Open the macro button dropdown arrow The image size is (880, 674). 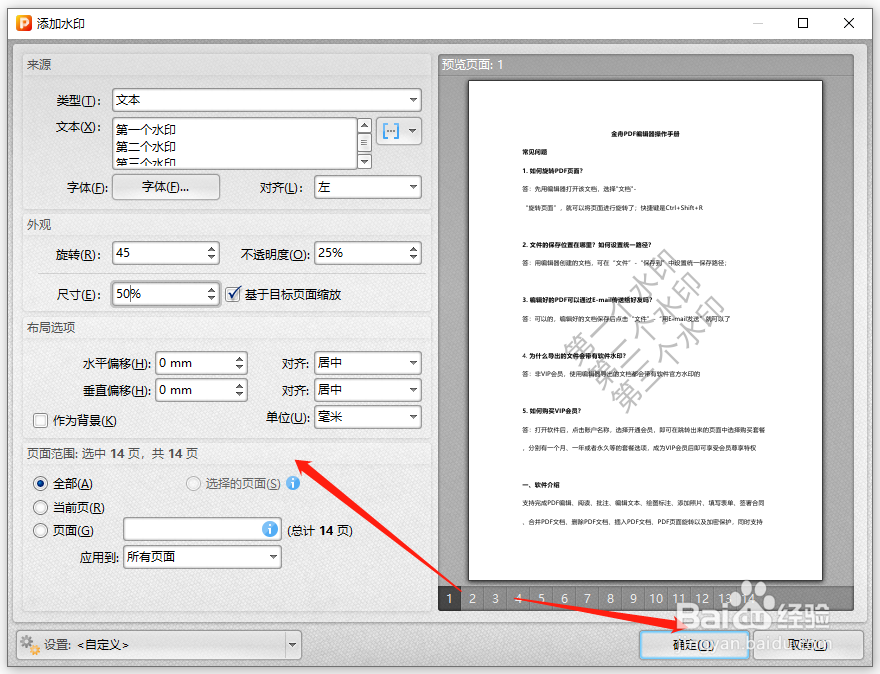(412, 131)
